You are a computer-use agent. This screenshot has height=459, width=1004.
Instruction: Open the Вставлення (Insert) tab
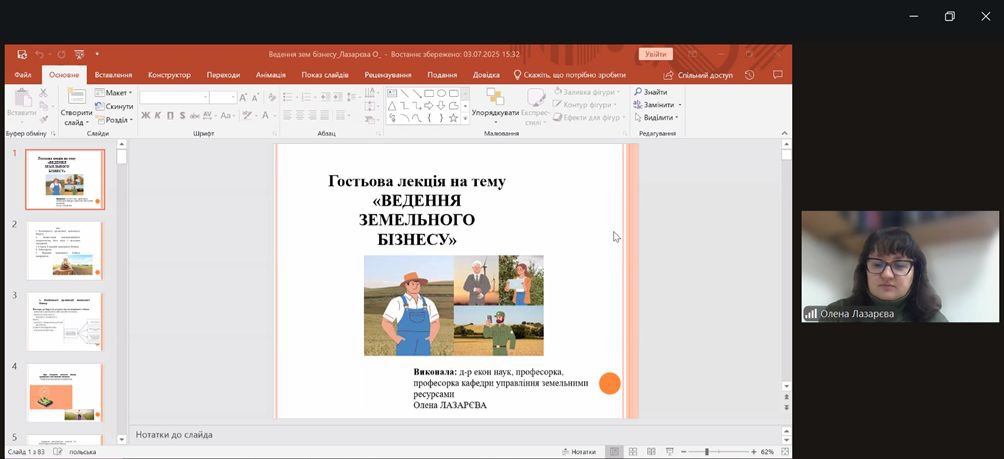pyautogui.click(x=113, y=75)
